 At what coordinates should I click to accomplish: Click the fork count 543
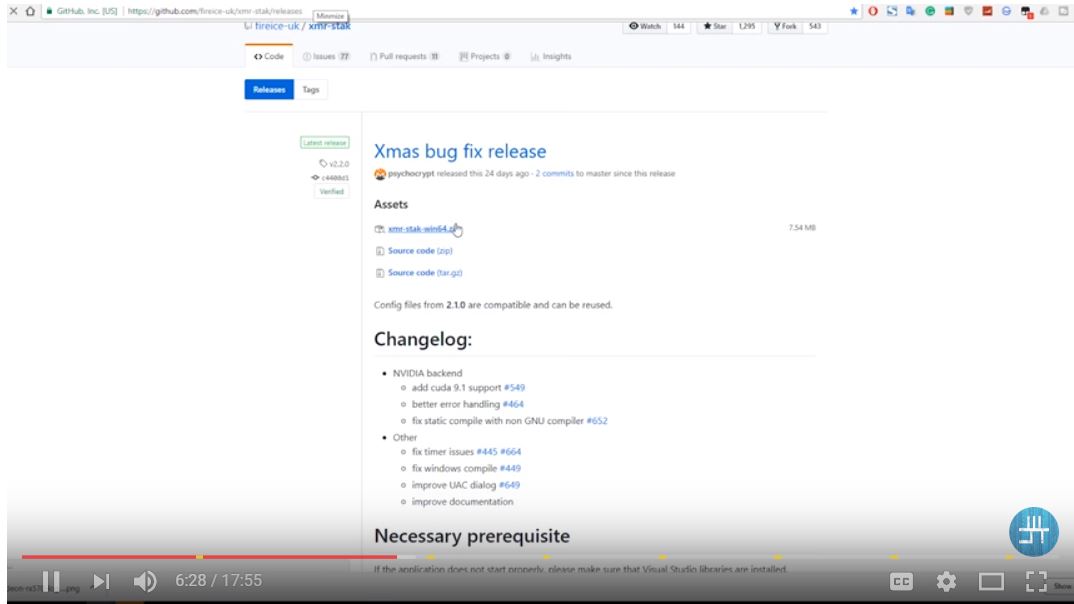pyautogui.click(x=814, y=26)
